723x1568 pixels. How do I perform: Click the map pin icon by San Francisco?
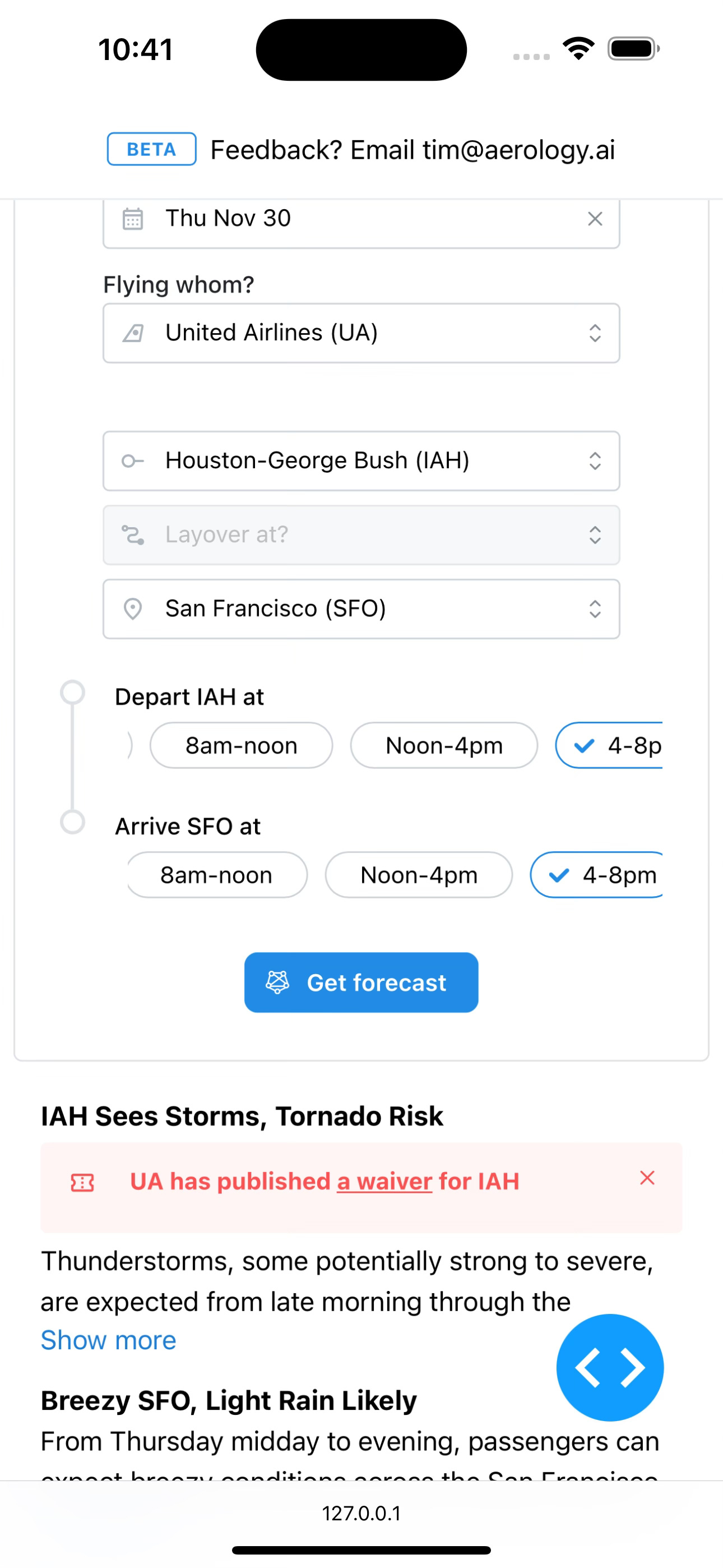[x=133, y=608]
